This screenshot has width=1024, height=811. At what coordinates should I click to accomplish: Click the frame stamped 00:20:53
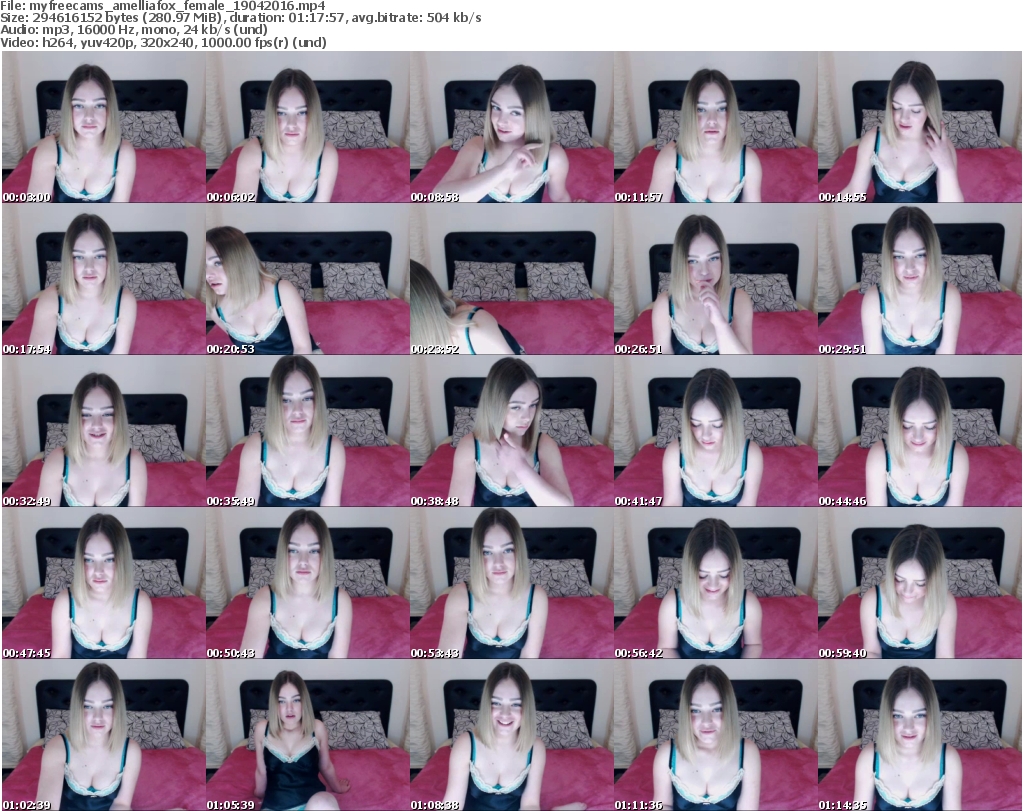click(x=308, y=279)
